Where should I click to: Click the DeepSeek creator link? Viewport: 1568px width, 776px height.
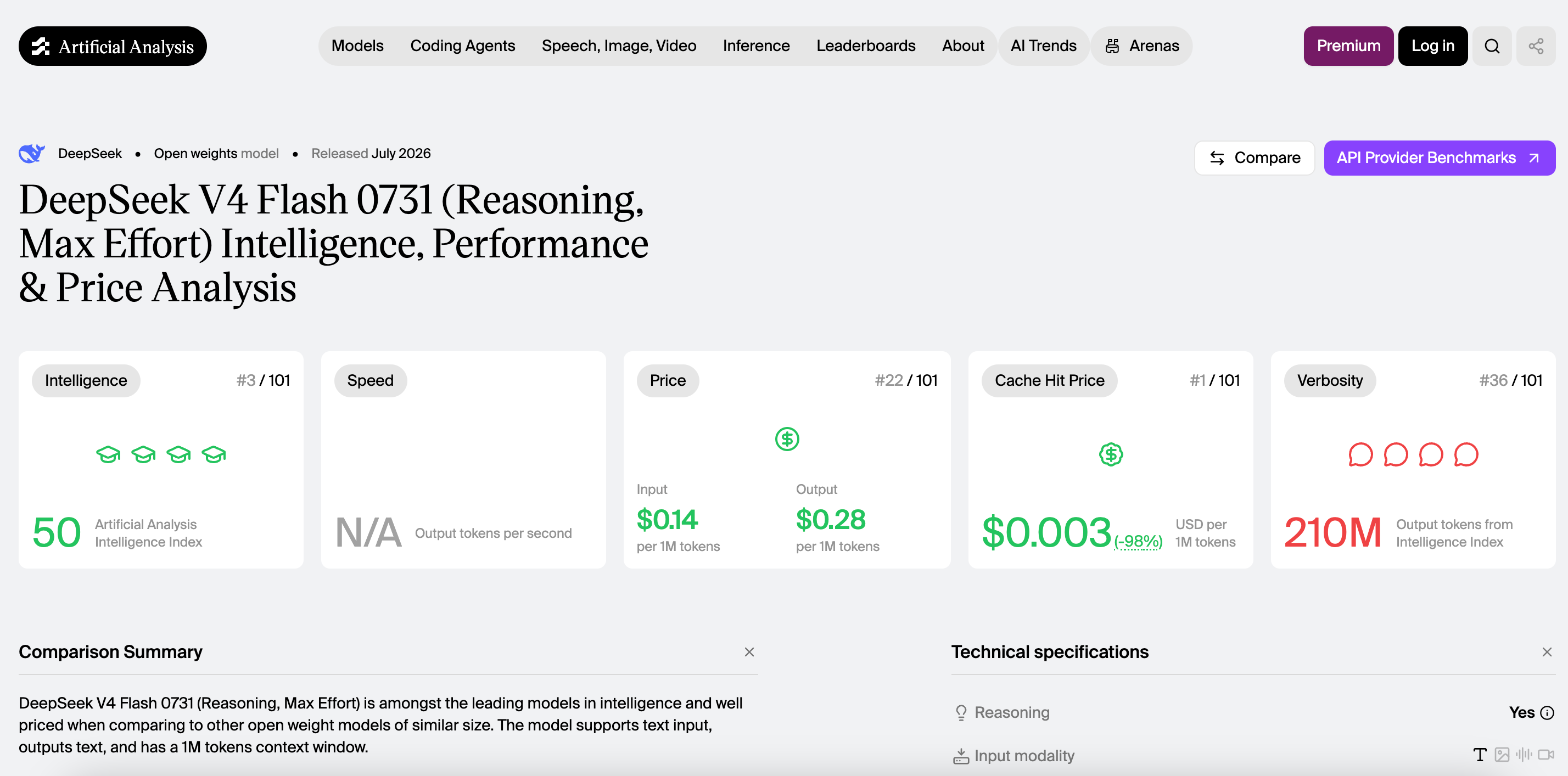click(x=90, y=153)
